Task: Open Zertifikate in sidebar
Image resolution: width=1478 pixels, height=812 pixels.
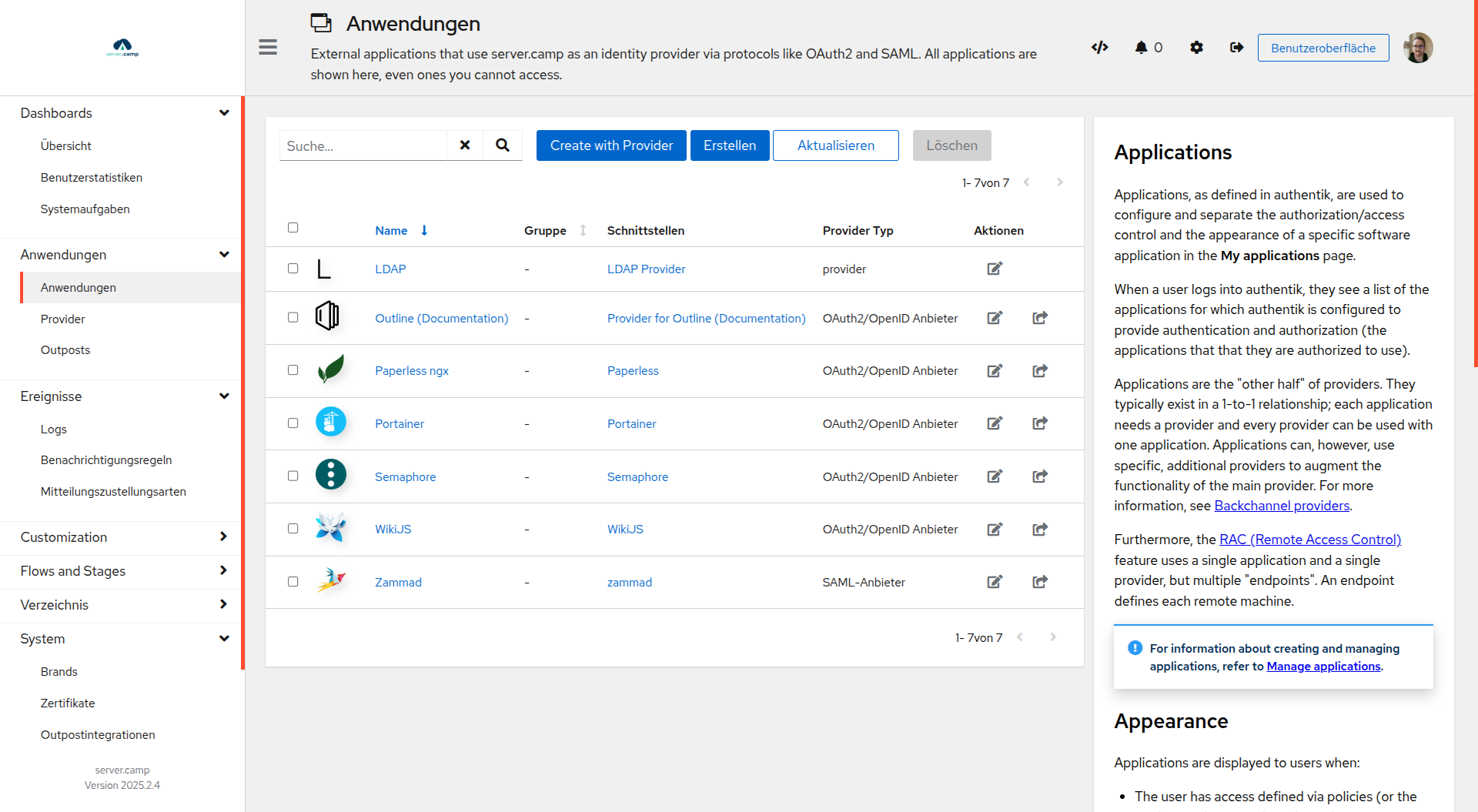Action: 68,703
